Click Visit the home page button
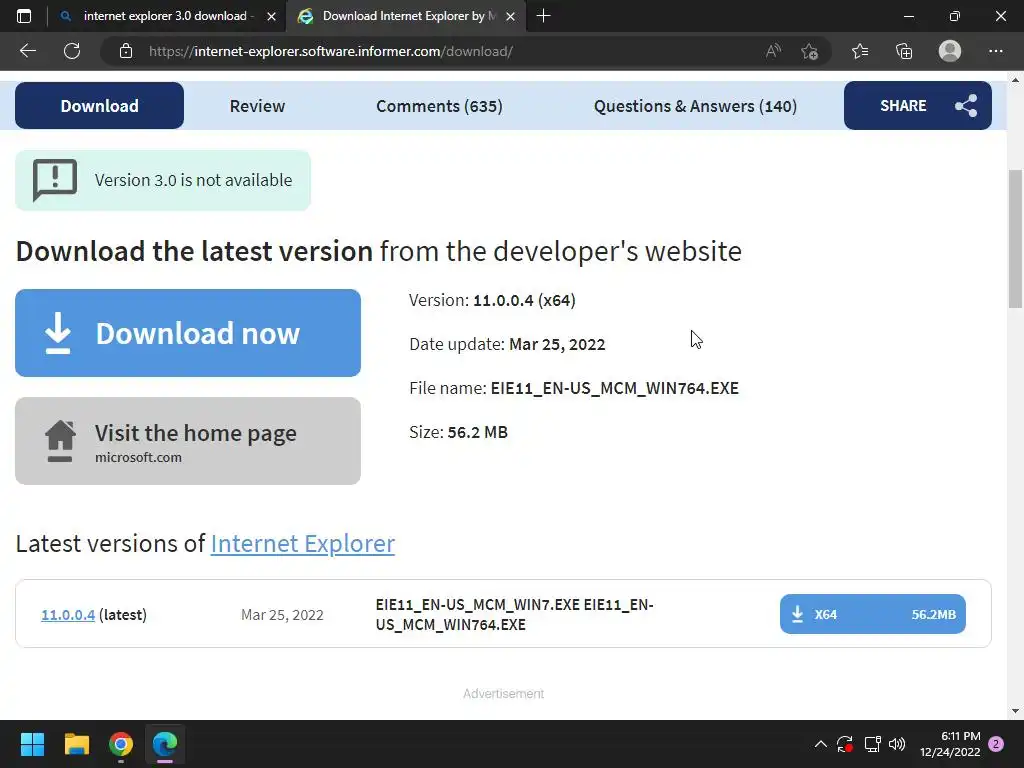 188,441
